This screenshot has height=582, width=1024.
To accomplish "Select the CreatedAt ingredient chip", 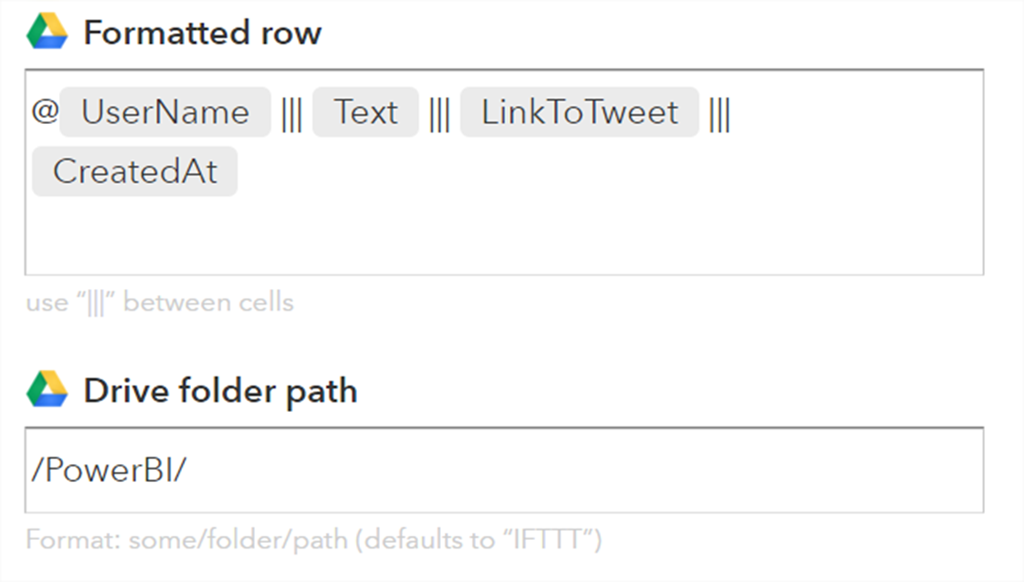I will tap(135, 171).
